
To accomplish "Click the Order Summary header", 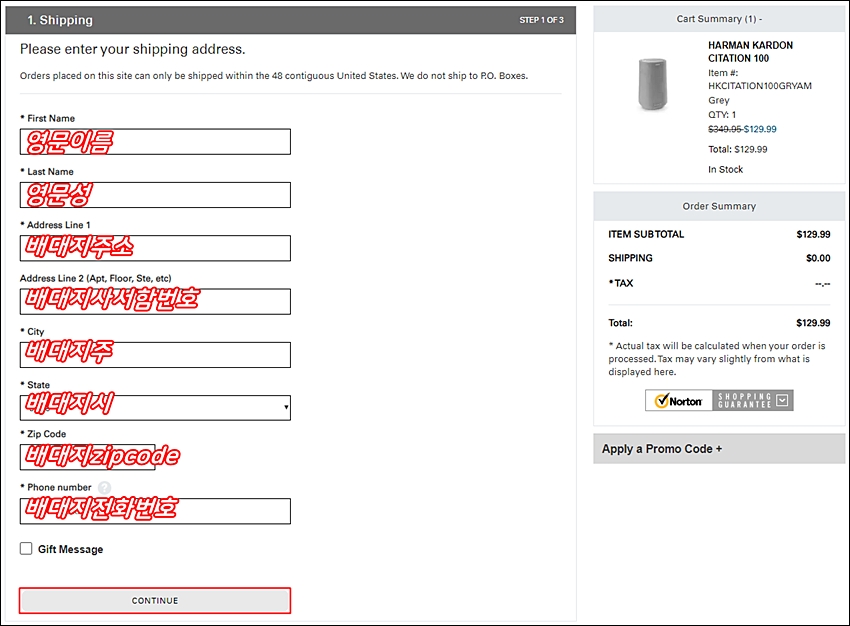I will [719, 206].
